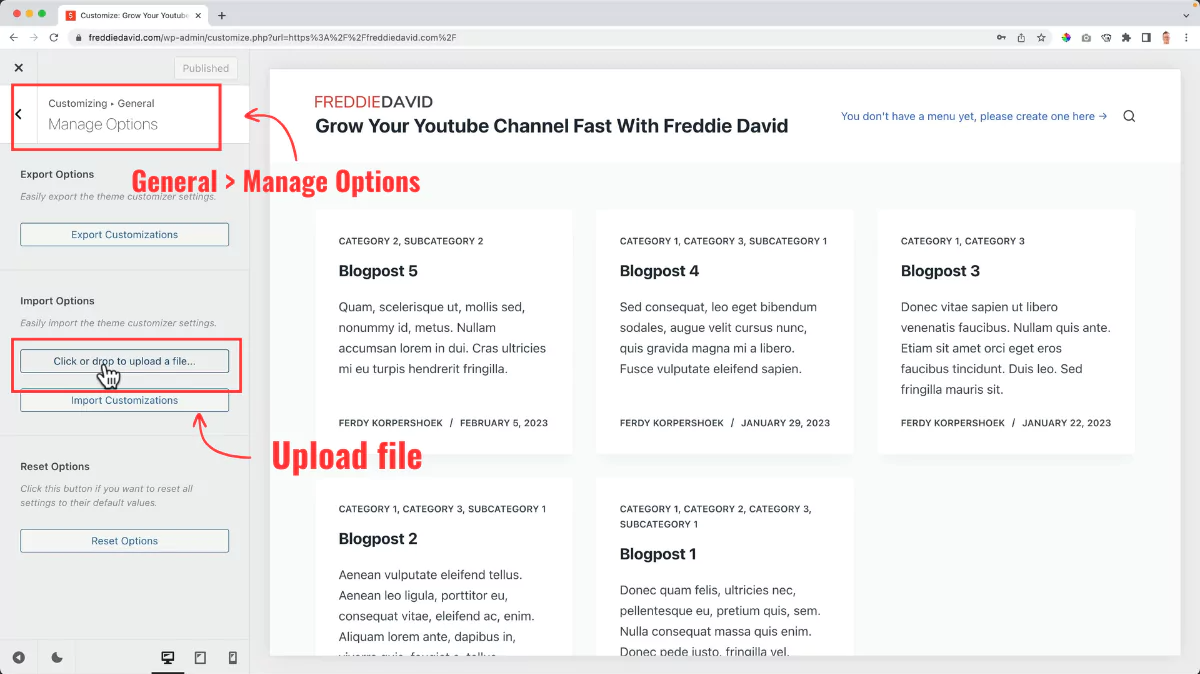Open the camera extension in the toolbar
1200x674 pixels.
1086,36
